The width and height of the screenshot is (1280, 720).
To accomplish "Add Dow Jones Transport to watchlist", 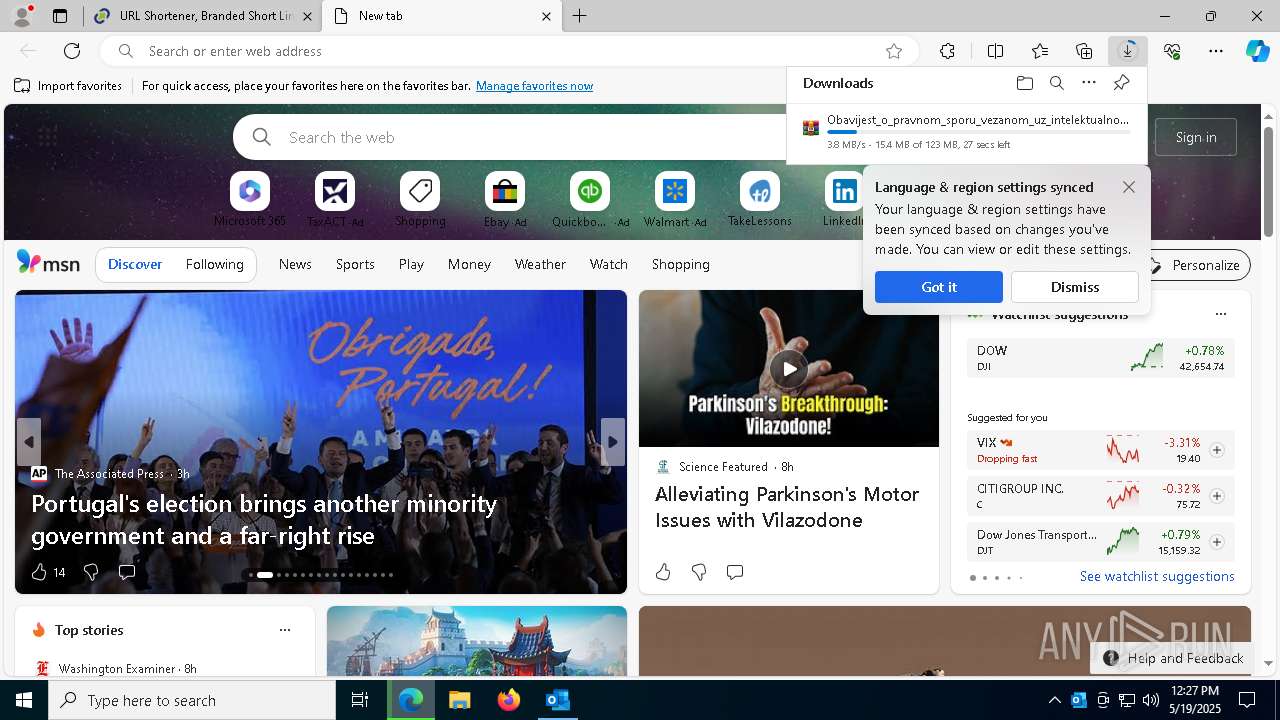I will (1217, 542).
